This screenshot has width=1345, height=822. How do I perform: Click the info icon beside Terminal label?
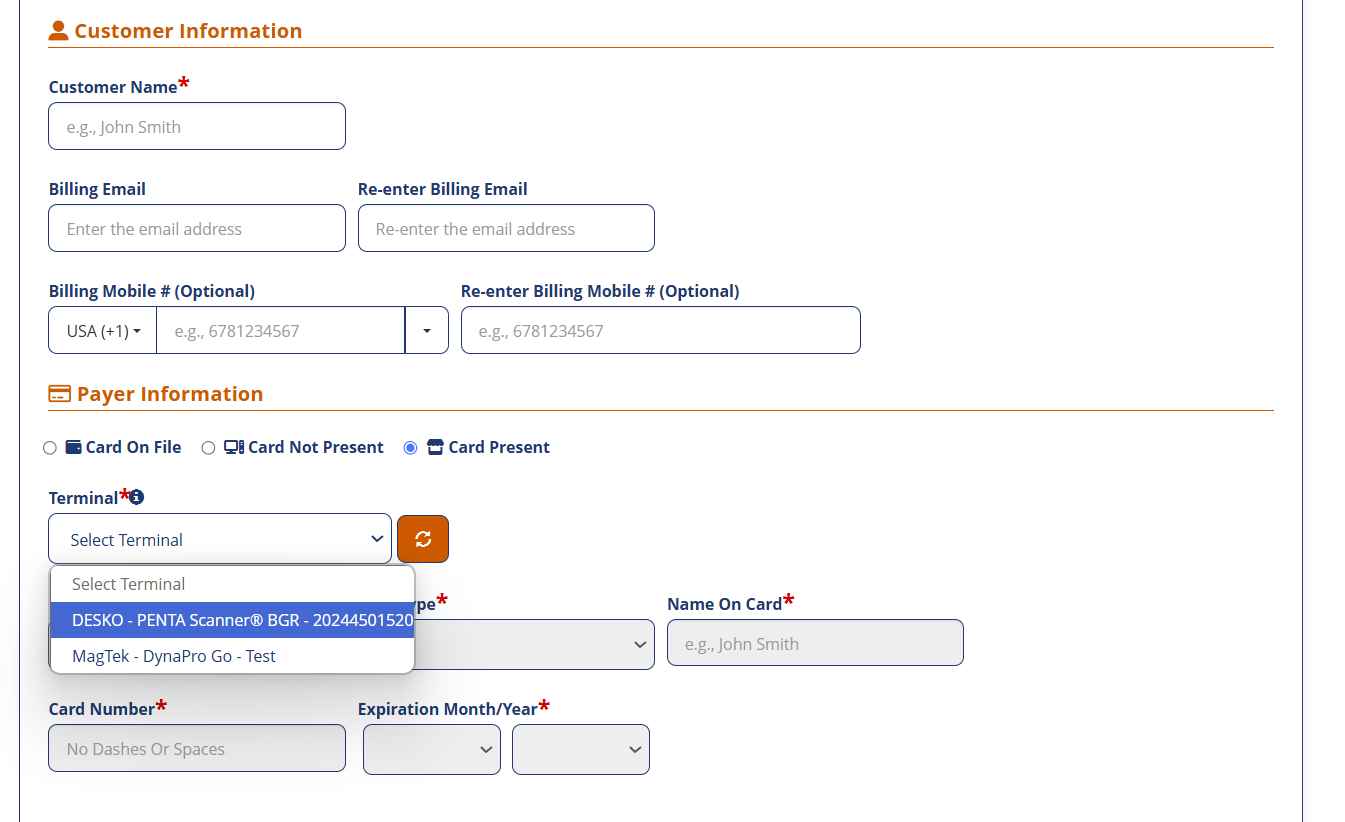click(137, 497)
